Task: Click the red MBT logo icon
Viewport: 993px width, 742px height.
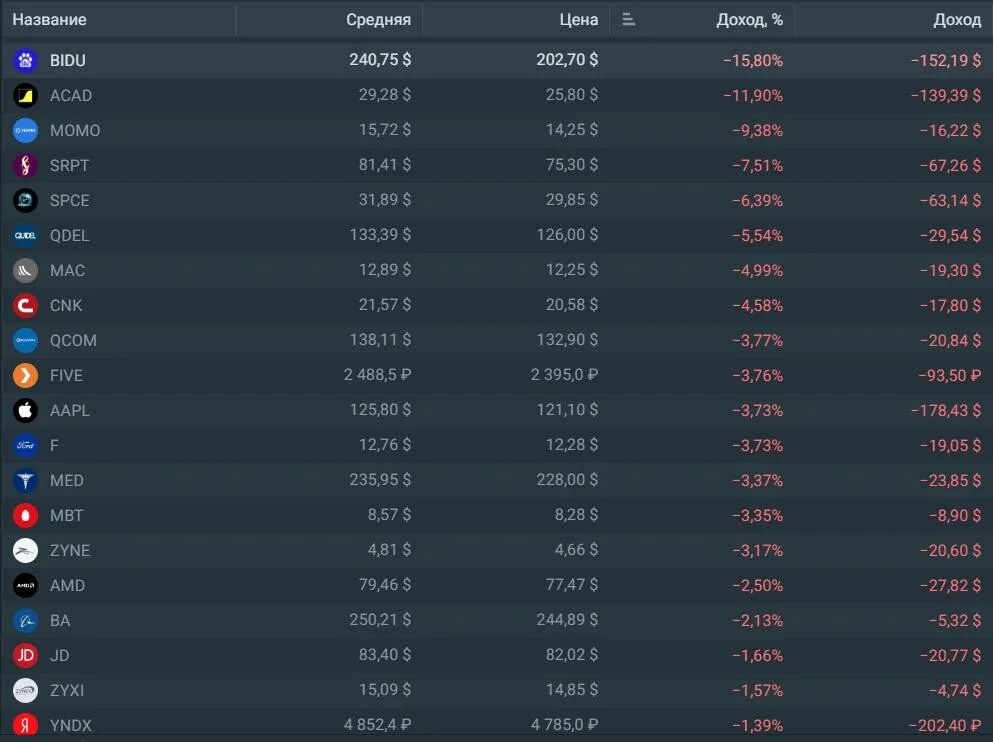Action: click(25, 515)
